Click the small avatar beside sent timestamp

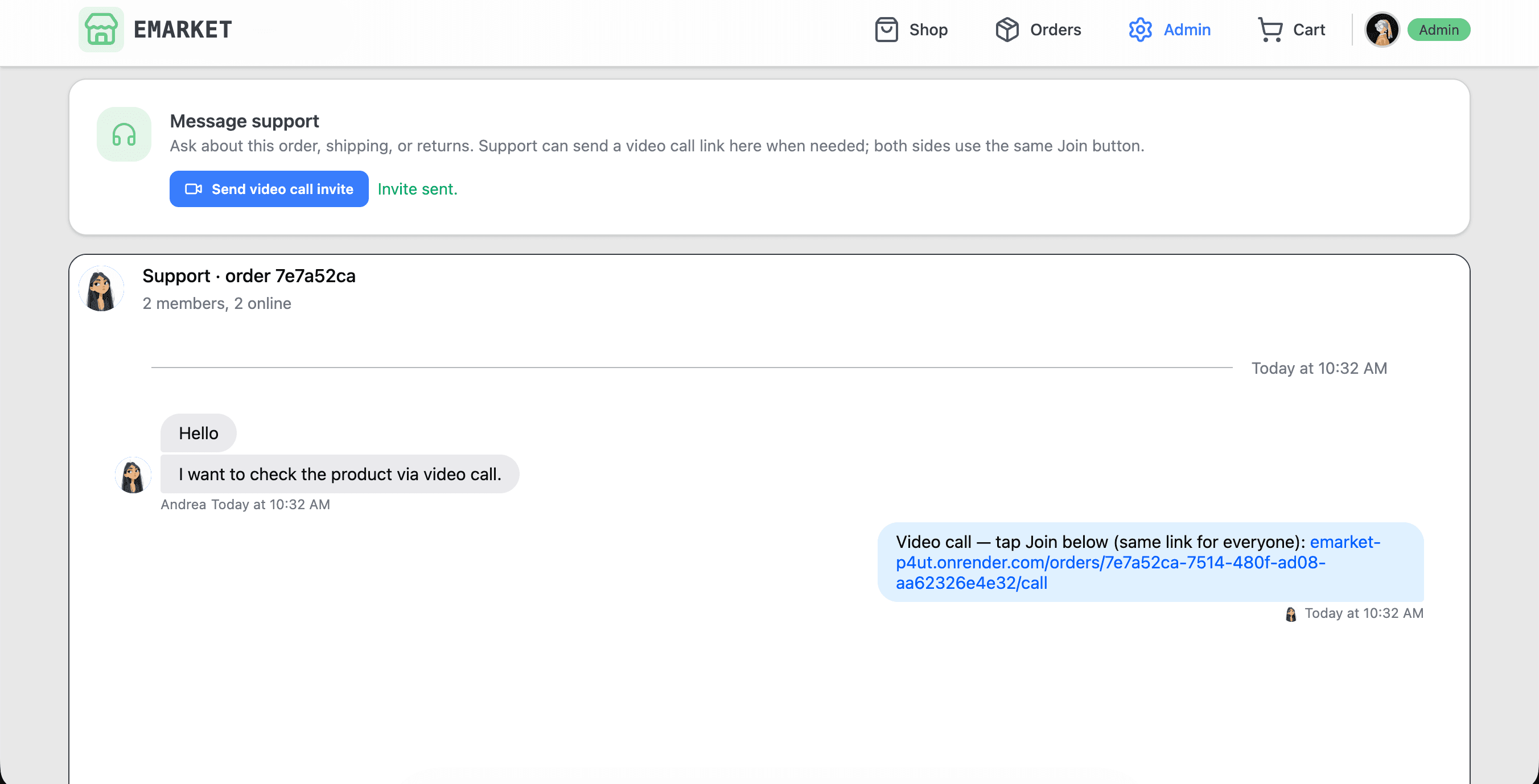coord(1290,614)
